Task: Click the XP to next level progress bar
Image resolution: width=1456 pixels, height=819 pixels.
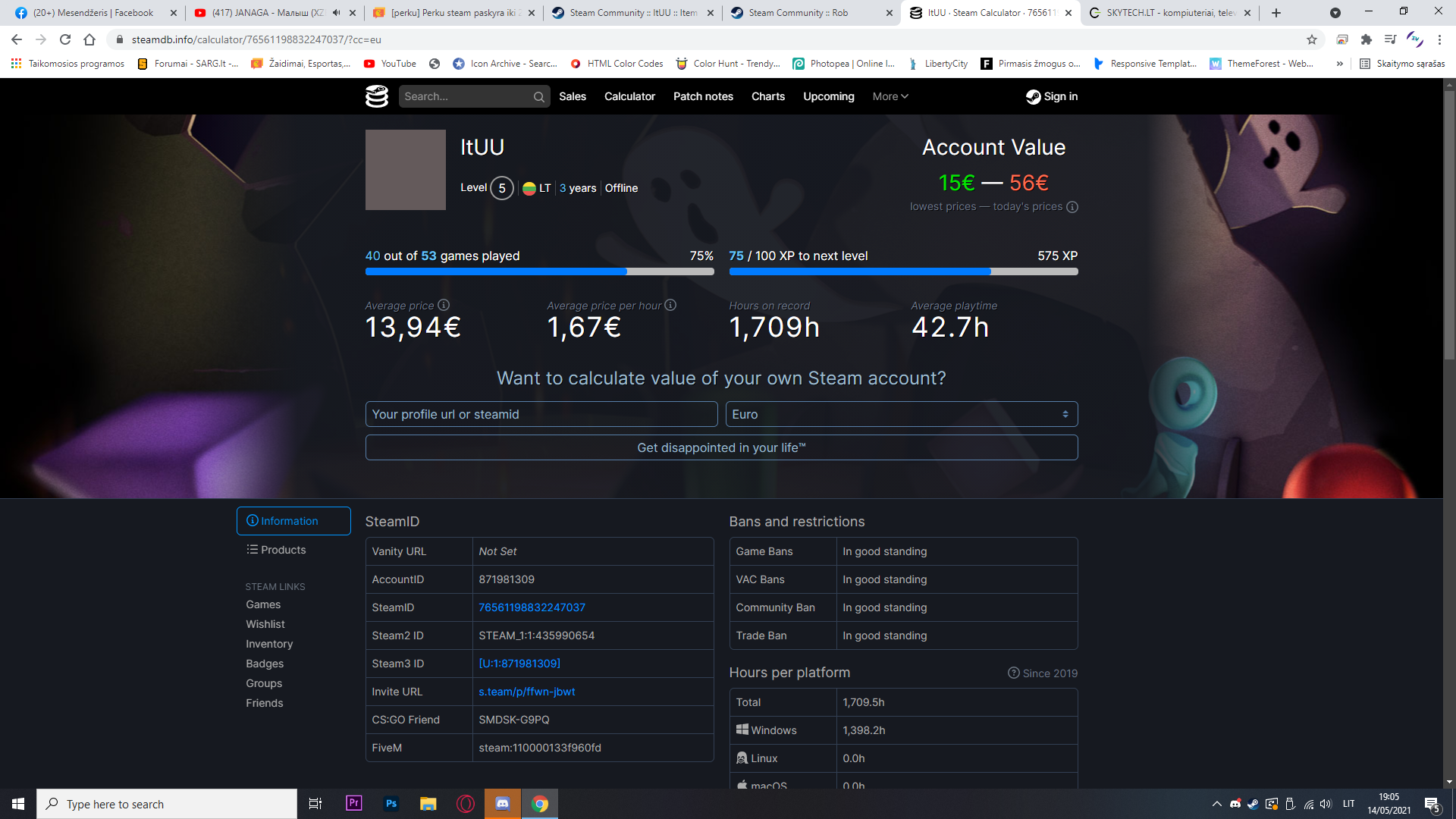Action: (x=903, y=271)
